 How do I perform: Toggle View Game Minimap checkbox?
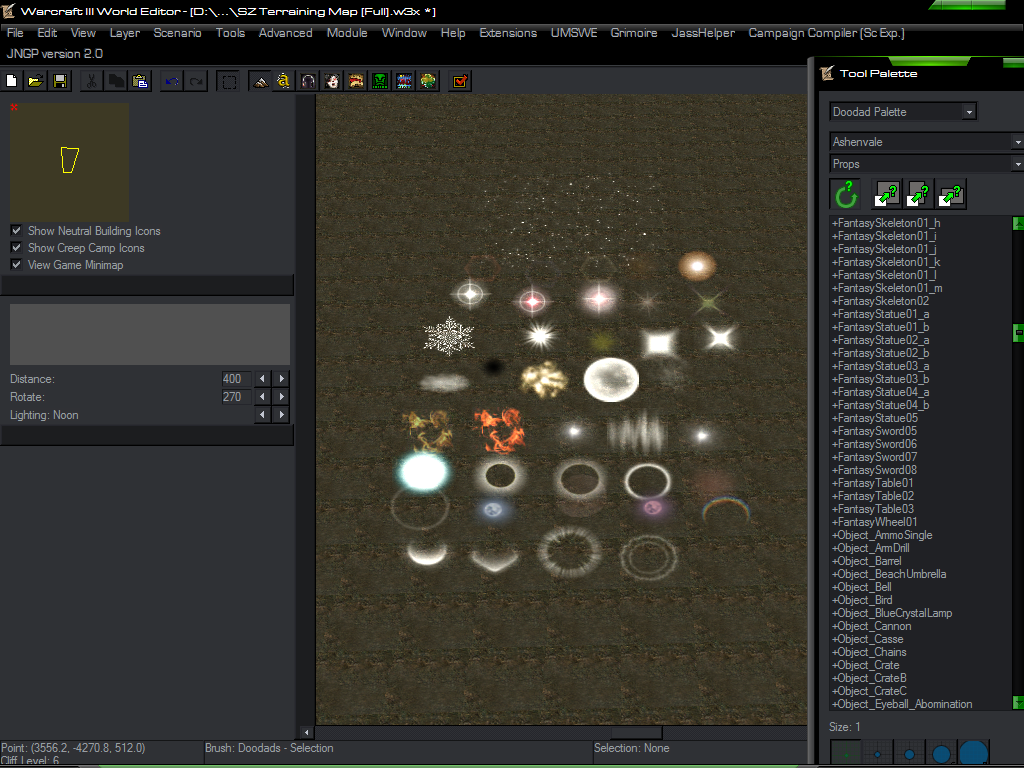[x=16, y=264]
